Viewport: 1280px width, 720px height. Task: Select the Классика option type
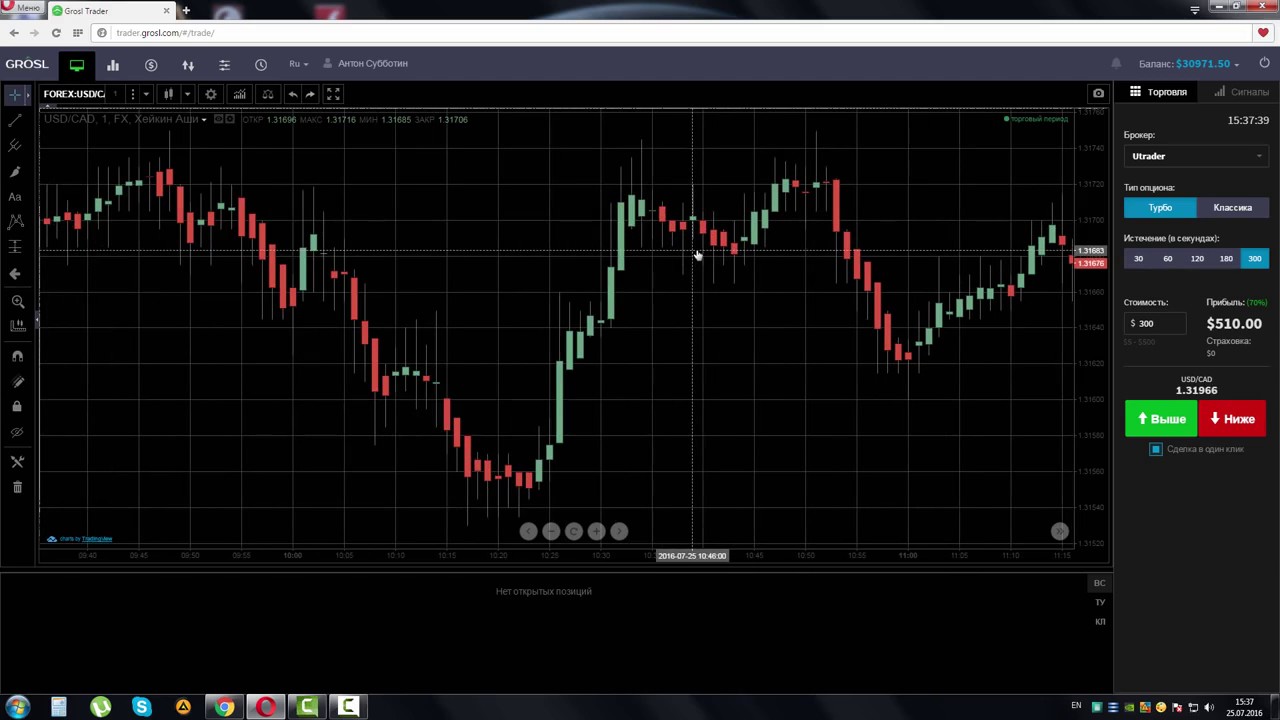coord(1232,208)
